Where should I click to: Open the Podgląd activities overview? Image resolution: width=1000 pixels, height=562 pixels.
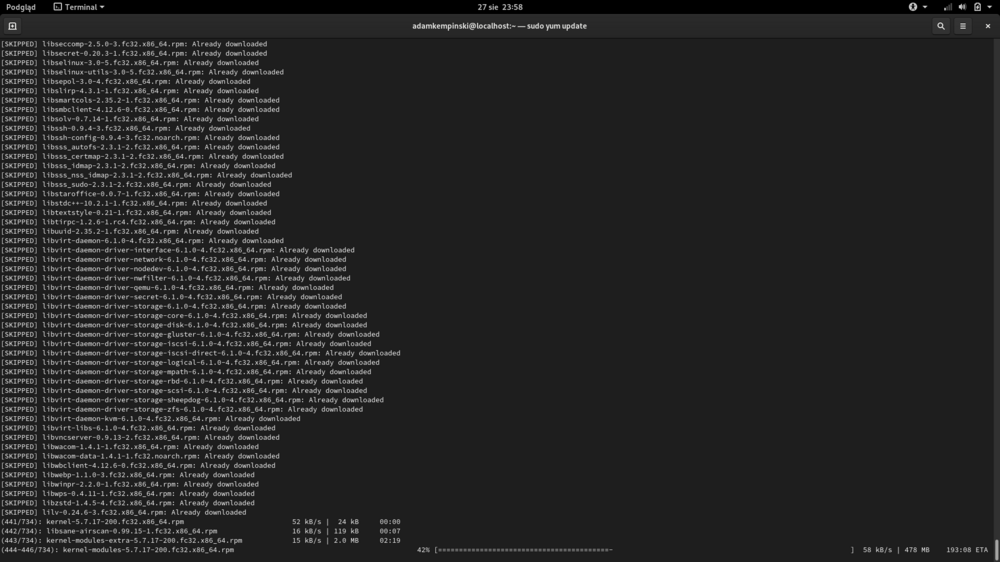(20, 7)
